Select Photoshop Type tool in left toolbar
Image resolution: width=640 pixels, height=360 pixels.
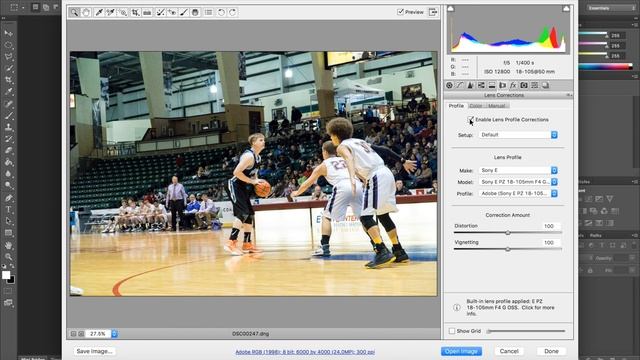click(x=9, y=209)
